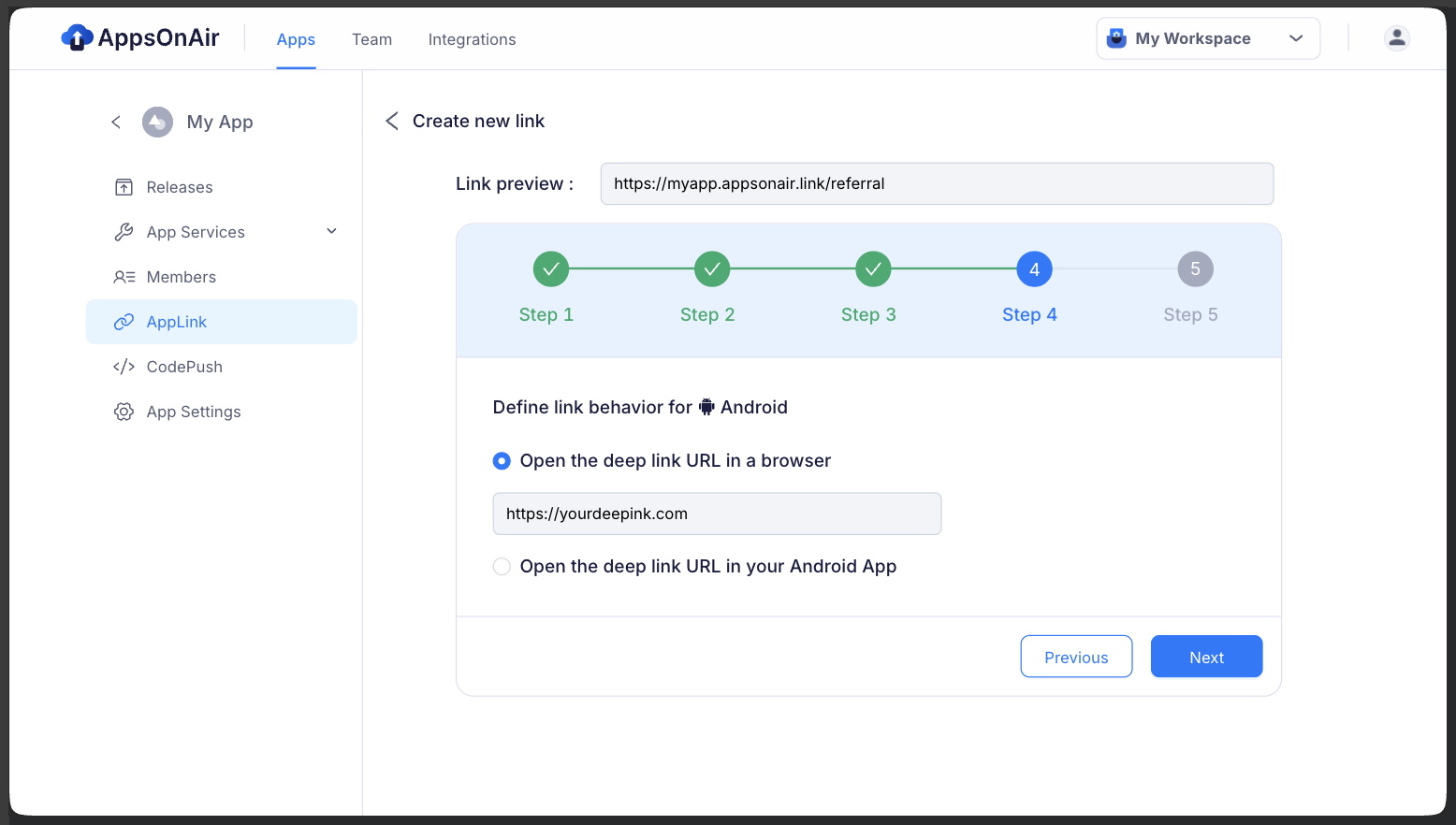The height and width of the screenshot is (825, 1456).
Task: Click the Previous button
Action: pos(1076,657)
